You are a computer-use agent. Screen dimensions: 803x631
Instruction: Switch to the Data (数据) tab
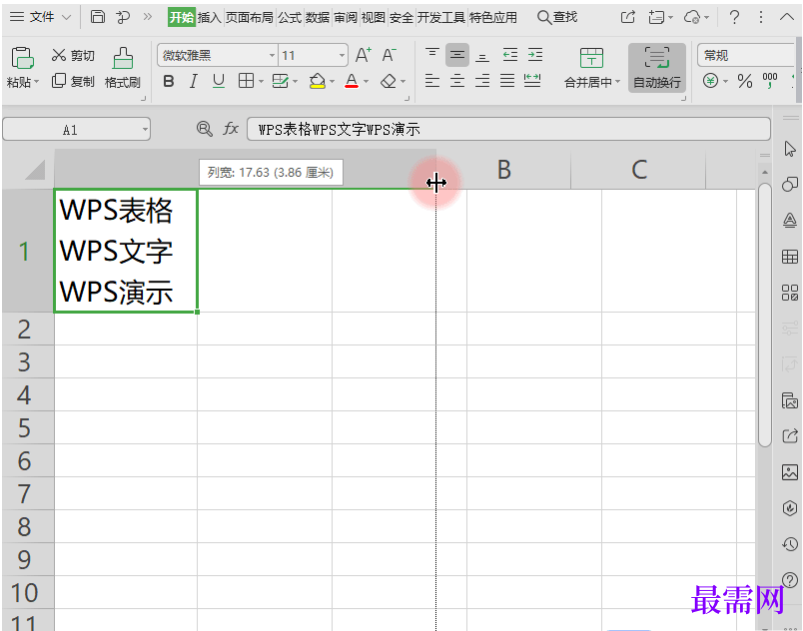tap(318, 17)
